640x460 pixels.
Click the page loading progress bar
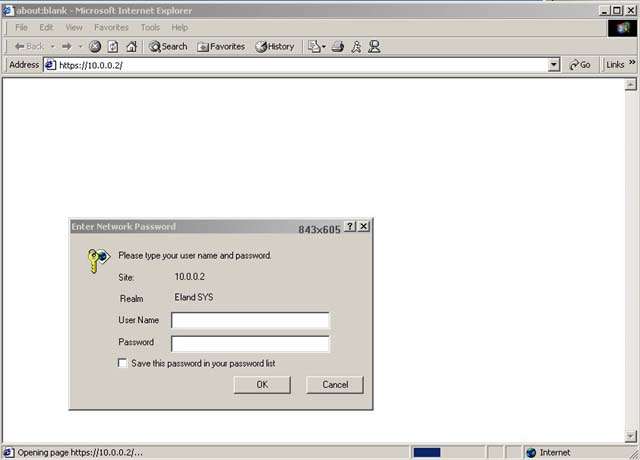click(447, 452)
